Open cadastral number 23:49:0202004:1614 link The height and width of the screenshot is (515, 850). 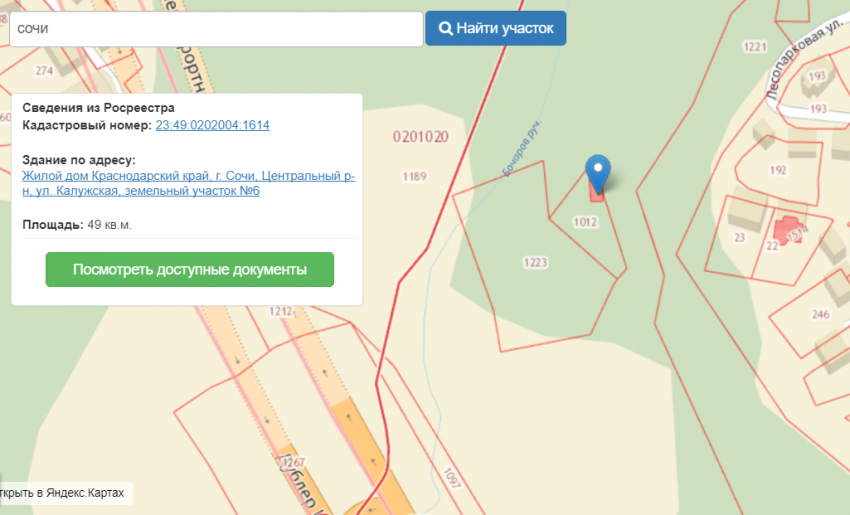[212, 125]
